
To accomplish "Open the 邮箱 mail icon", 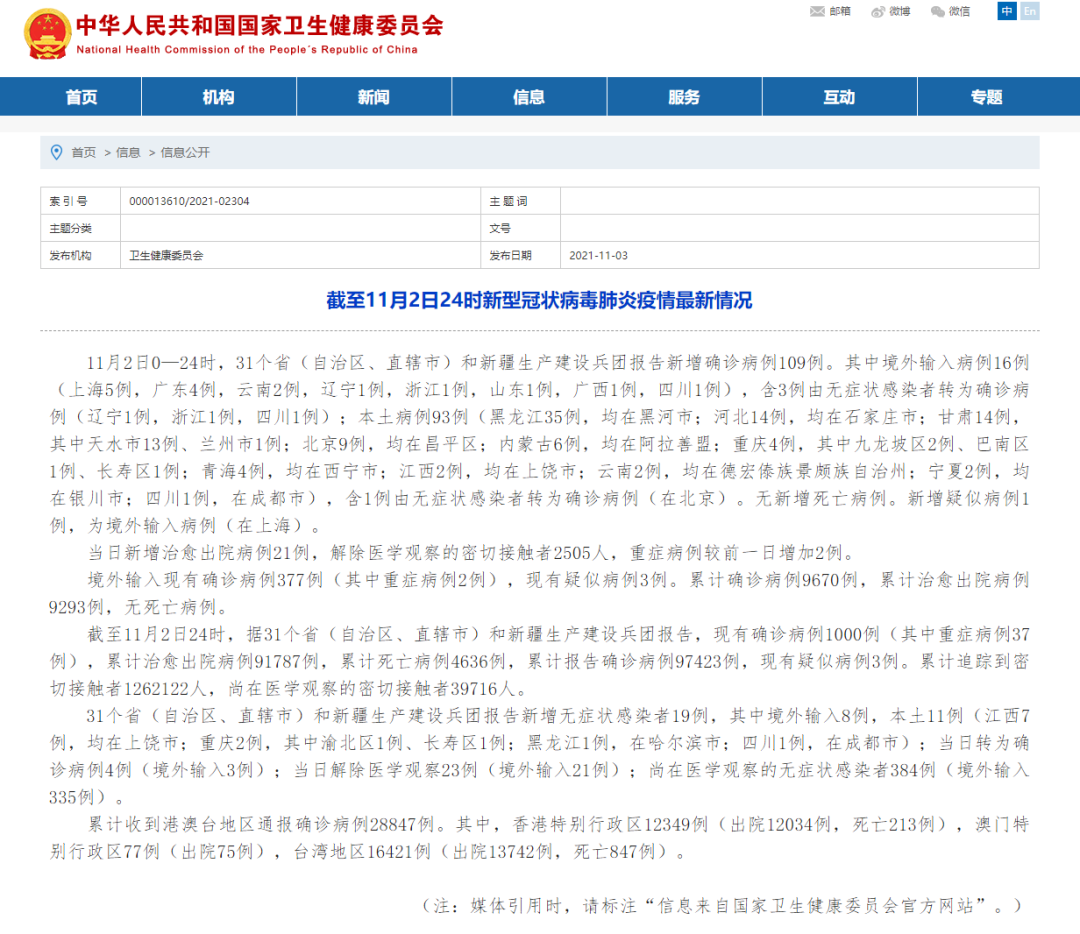I will click(818, 12).
